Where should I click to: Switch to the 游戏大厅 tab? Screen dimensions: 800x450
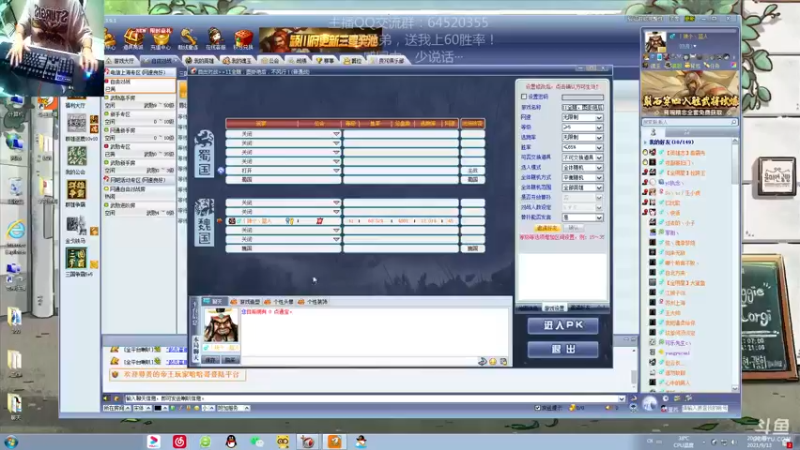click(x=120, y=61)
